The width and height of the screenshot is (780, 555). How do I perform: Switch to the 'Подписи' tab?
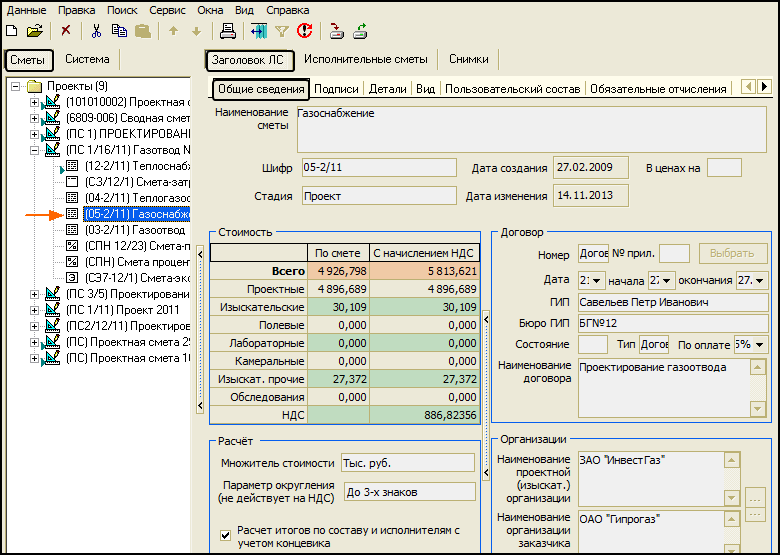(x=336, y=89)
